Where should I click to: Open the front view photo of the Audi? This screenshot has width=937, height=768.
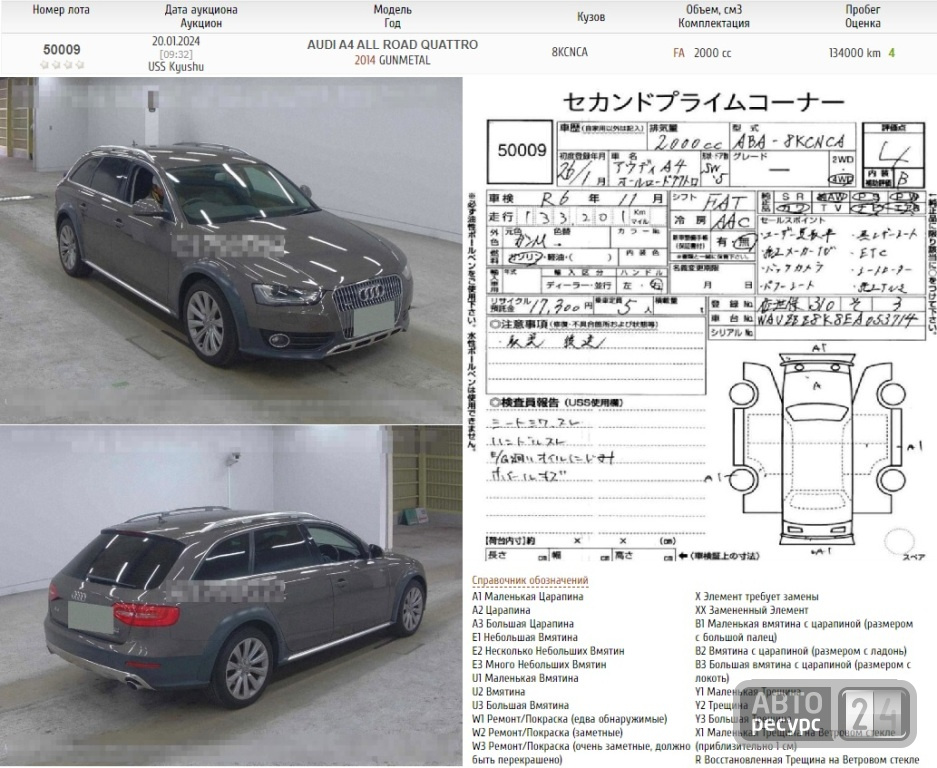[x=231, y=250]
